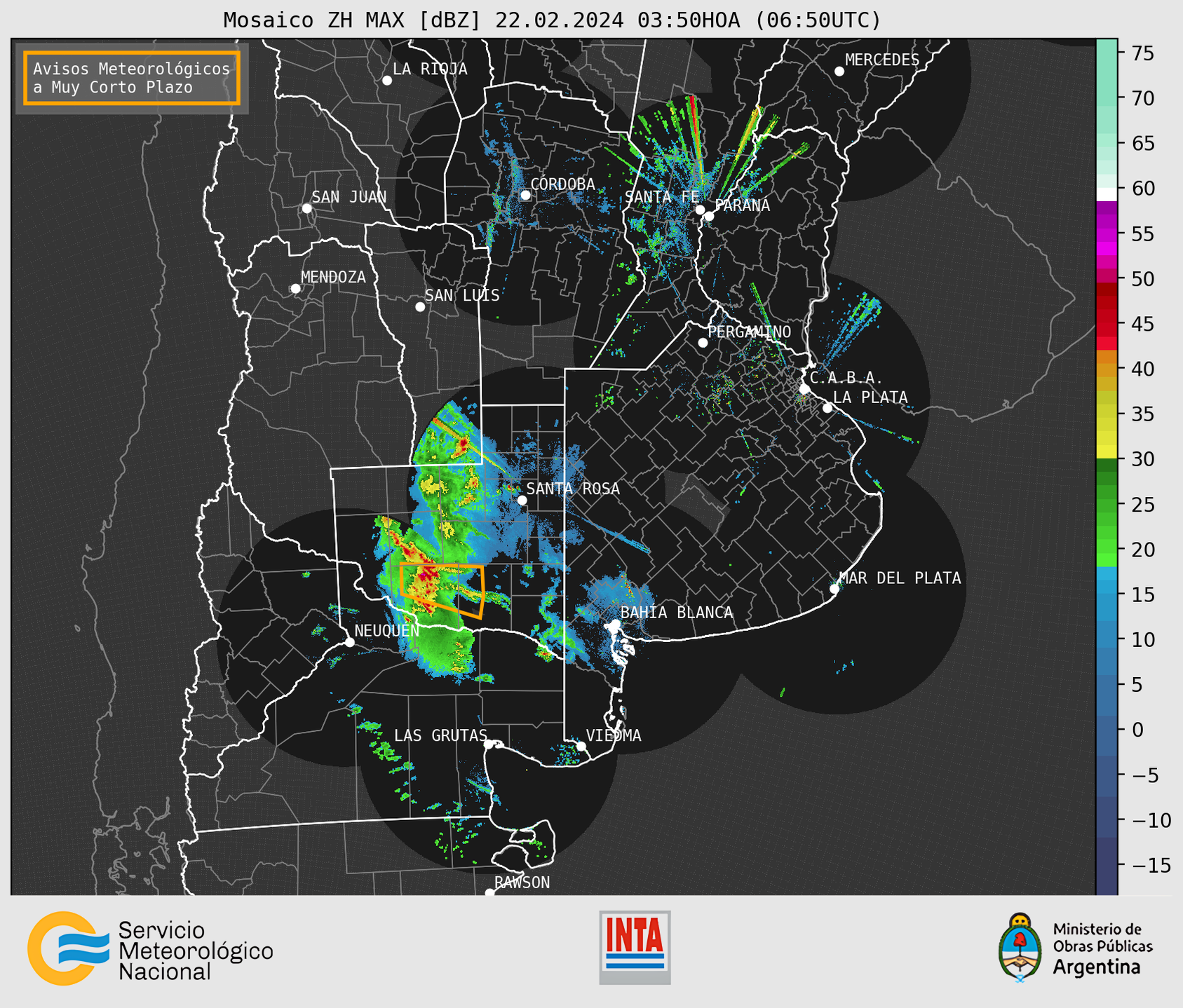Click the Avisos Meteorológicos a Muy Corto Plazo legend box
This screenshot has width=1183, height=1008.
[132, 78]
